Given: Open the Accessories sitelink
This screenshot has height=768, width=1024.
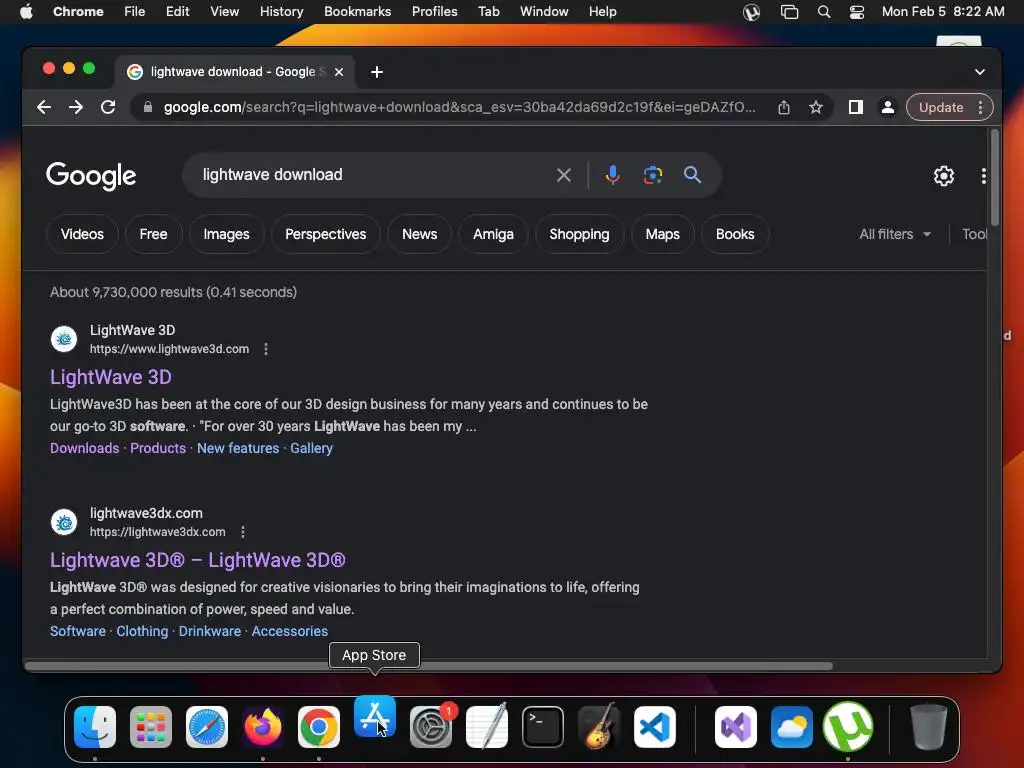Looking at the screenshot, I should [290, 632].
